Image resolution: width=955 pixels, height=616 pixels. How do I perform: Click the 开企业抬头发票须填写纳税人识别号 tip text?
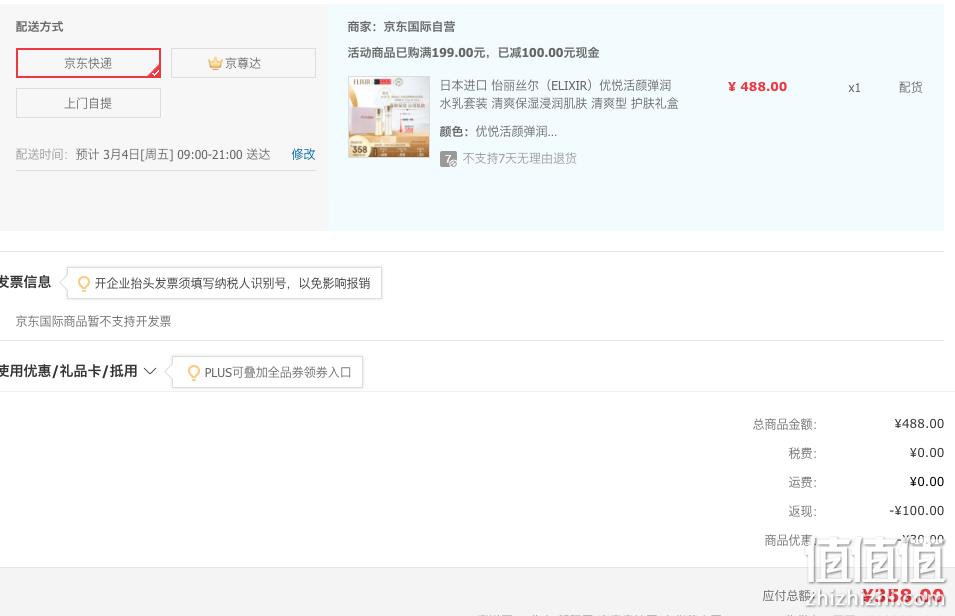pos(233,283)
